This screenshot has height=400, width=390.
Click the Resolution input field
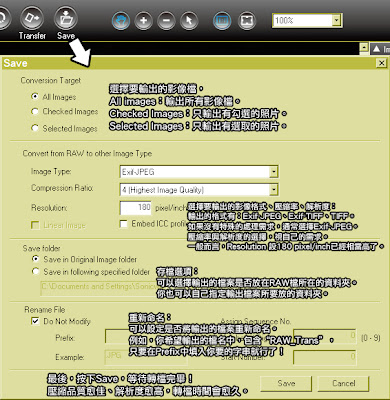[x=136, y=208]
